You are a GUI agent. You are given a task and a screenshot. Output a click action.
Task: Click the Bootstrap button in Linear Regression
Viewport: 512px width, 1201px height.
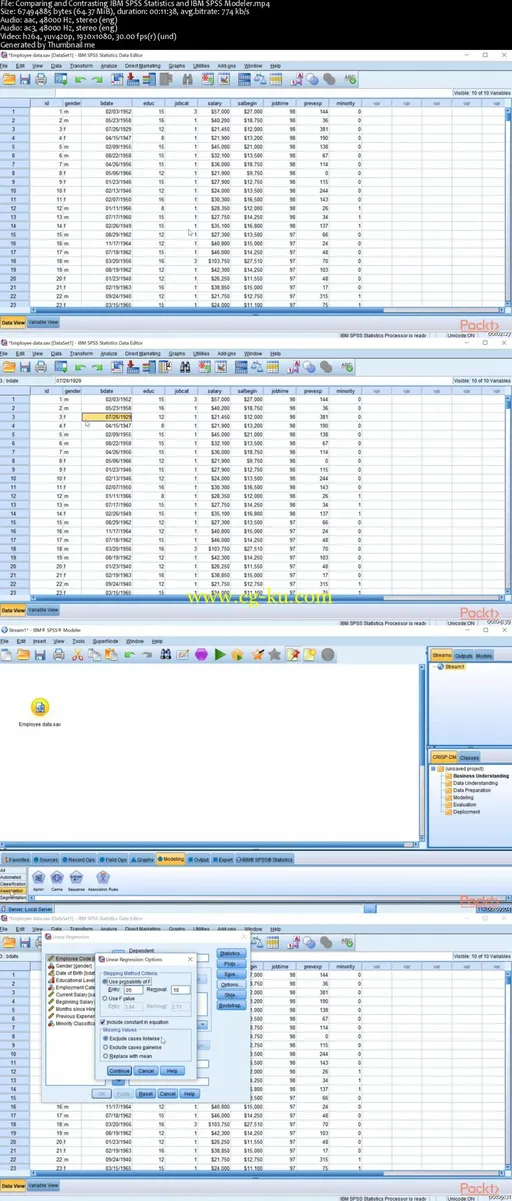point(230,1005)
